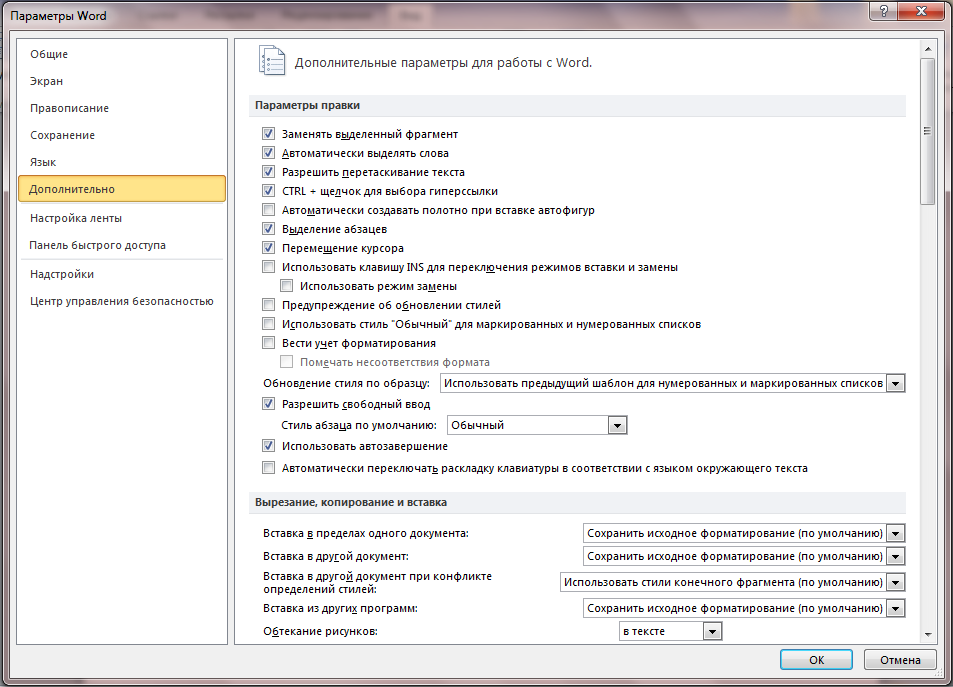Click the Help question mark button
This screenshot has height=687, width=953.
coord(884,10)
